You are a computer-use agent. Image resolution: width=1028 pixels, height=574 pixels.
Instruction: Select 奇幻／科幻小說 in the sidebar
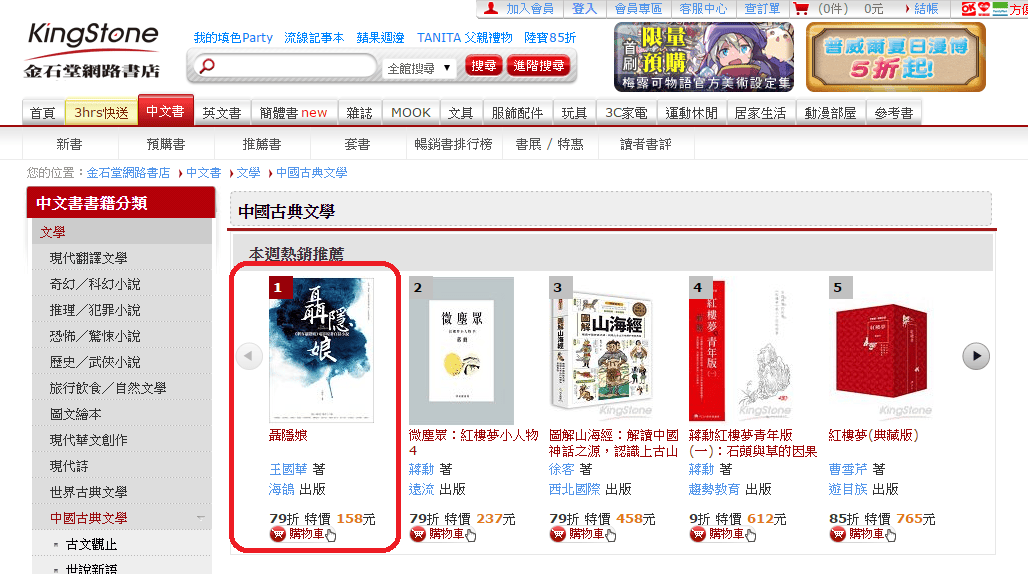tap(95, 284)
